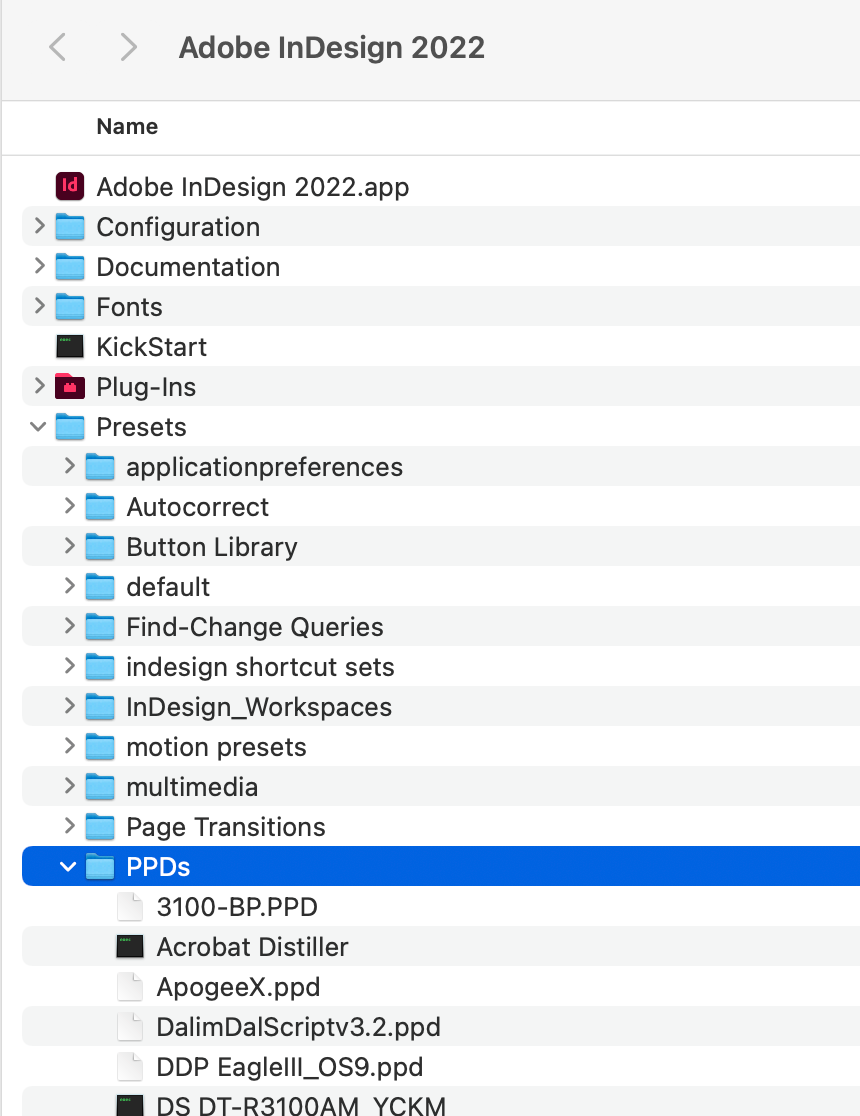Select the PPDs folder name

click(x=158, y=867)
